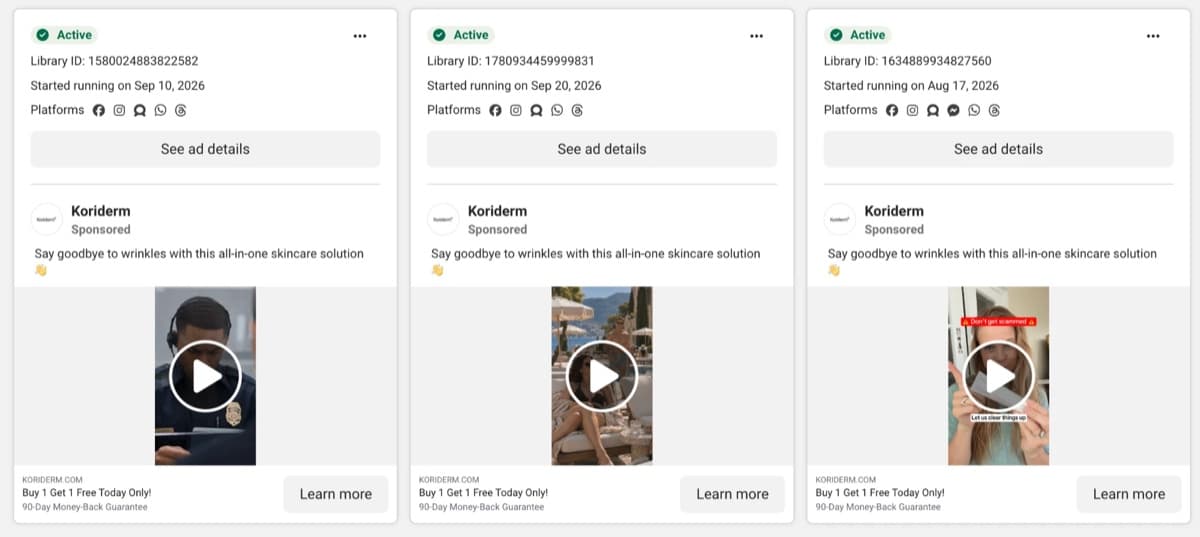Click KORIDERM.COM link text on the Sep 10 ad
The image size is (1200, 537).
[52, 480]
